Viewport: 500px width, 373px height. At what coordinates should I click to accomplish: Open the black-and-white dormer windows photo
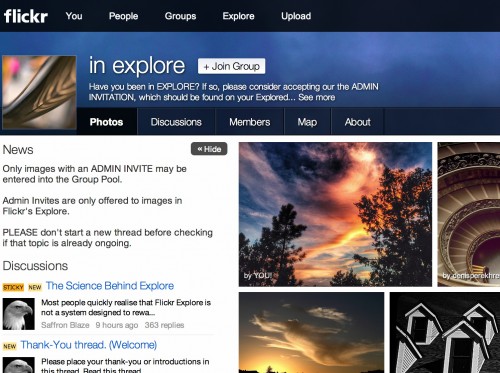[445, 333]
